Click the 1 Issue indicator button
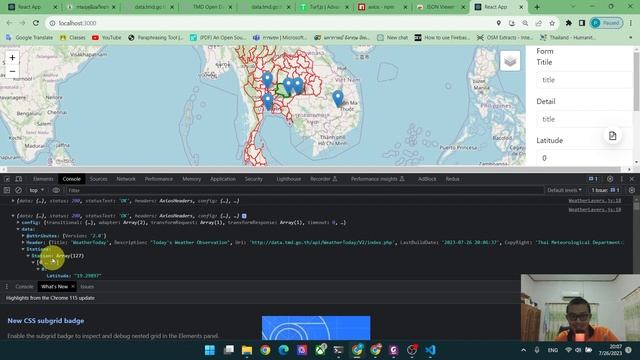 click(x=606, y=190)
